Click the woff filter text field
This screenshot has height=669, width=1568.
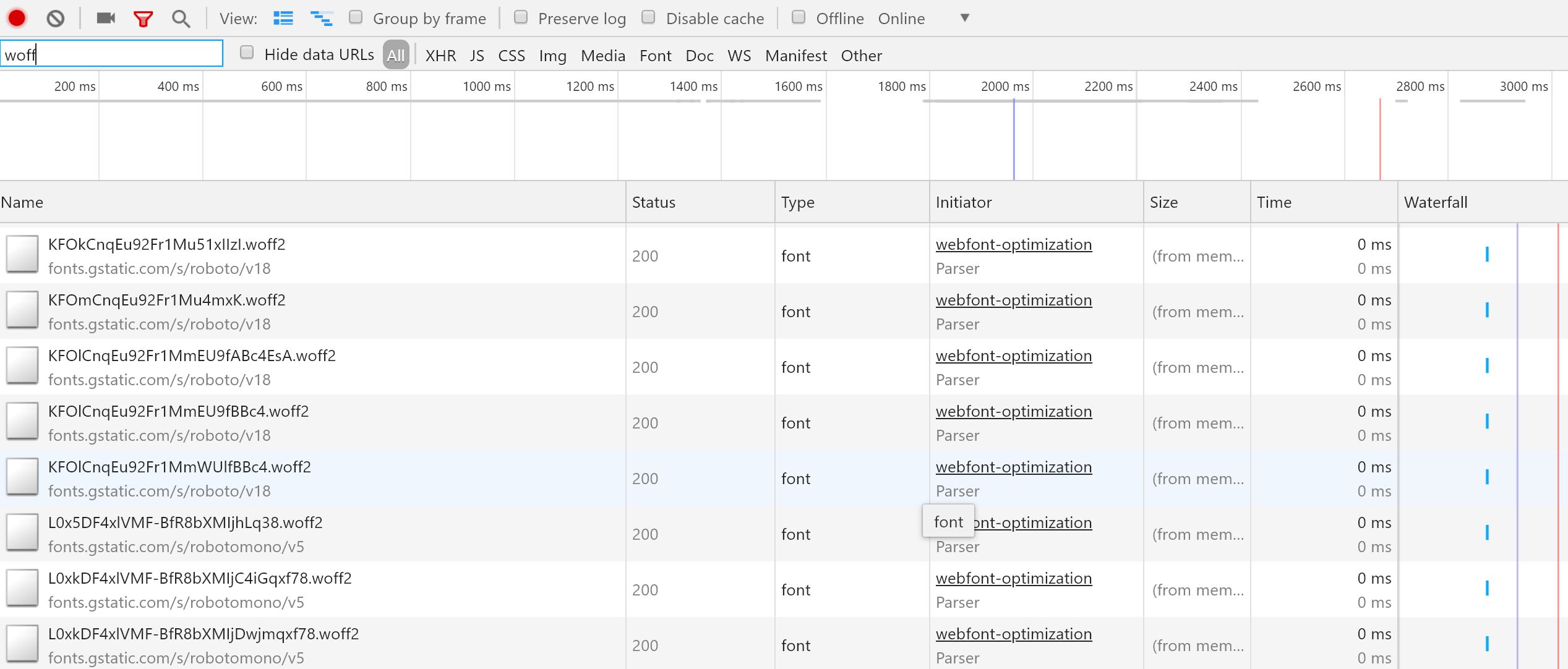(111, 54)
